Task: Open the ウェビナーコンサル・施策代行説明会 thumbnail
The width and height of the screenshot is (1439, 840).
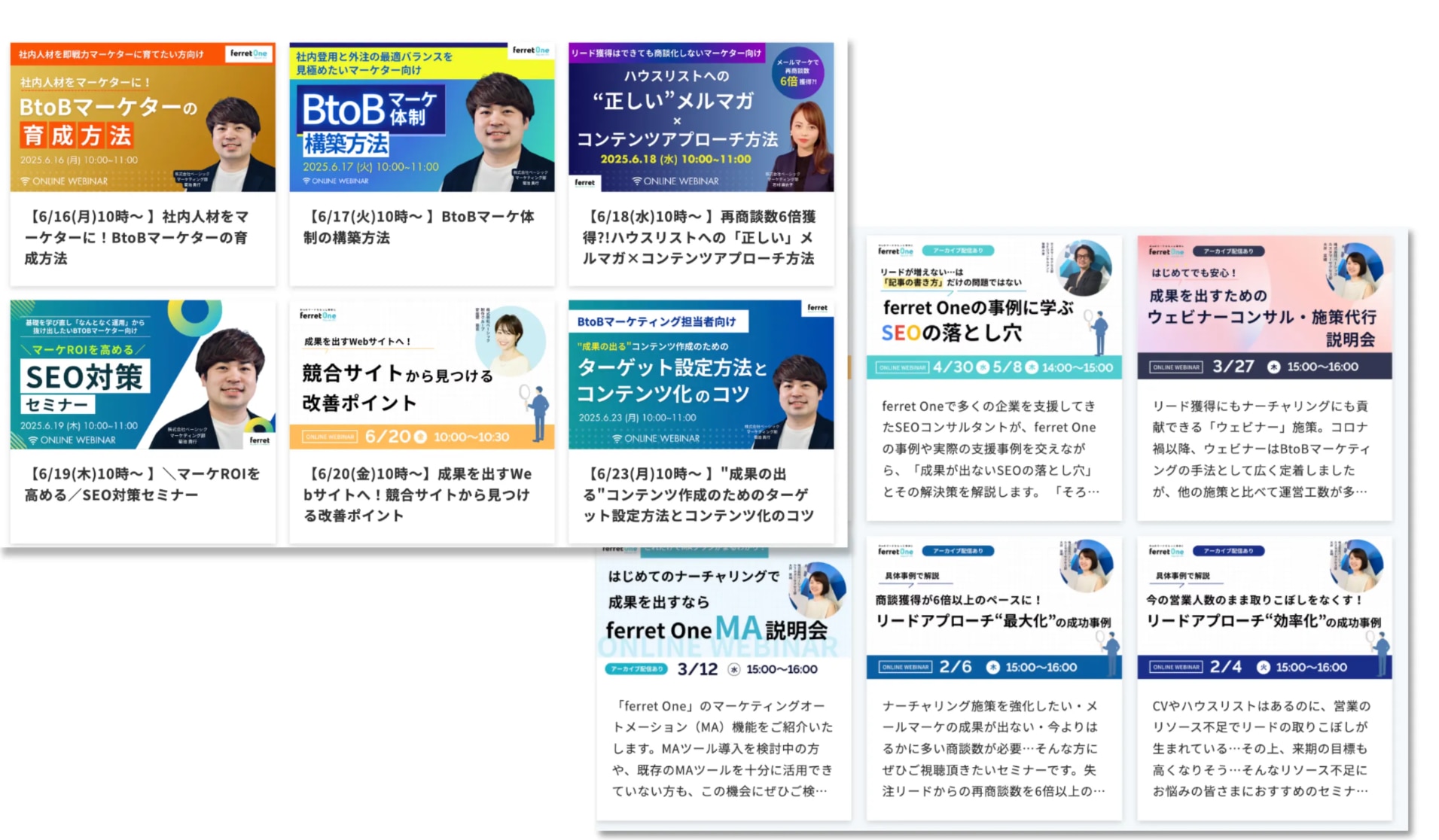Action: [x=1264, y=308]
